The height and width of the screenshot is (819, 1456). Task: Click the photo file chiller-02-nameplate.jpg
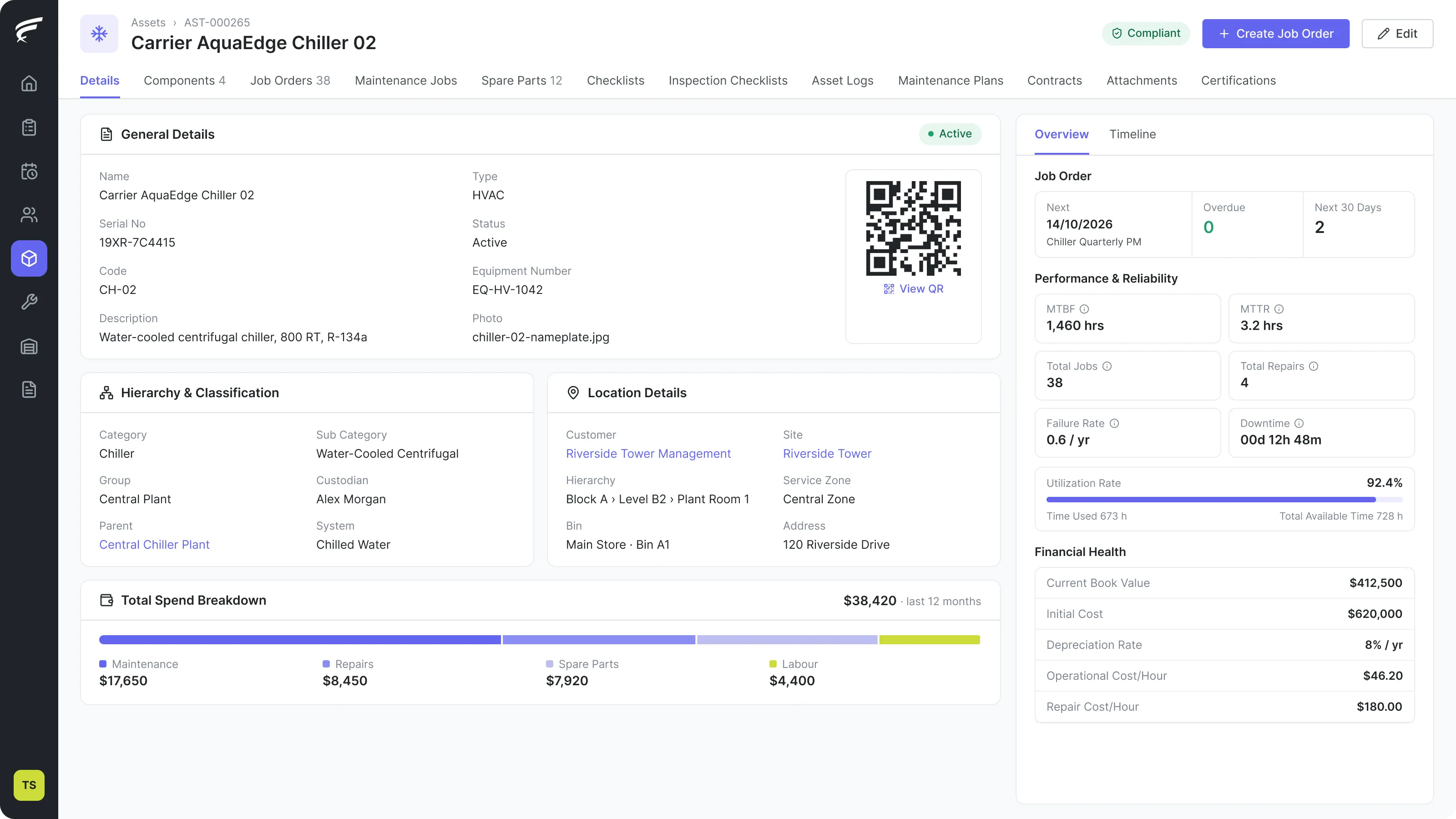[x=541, y=337]
